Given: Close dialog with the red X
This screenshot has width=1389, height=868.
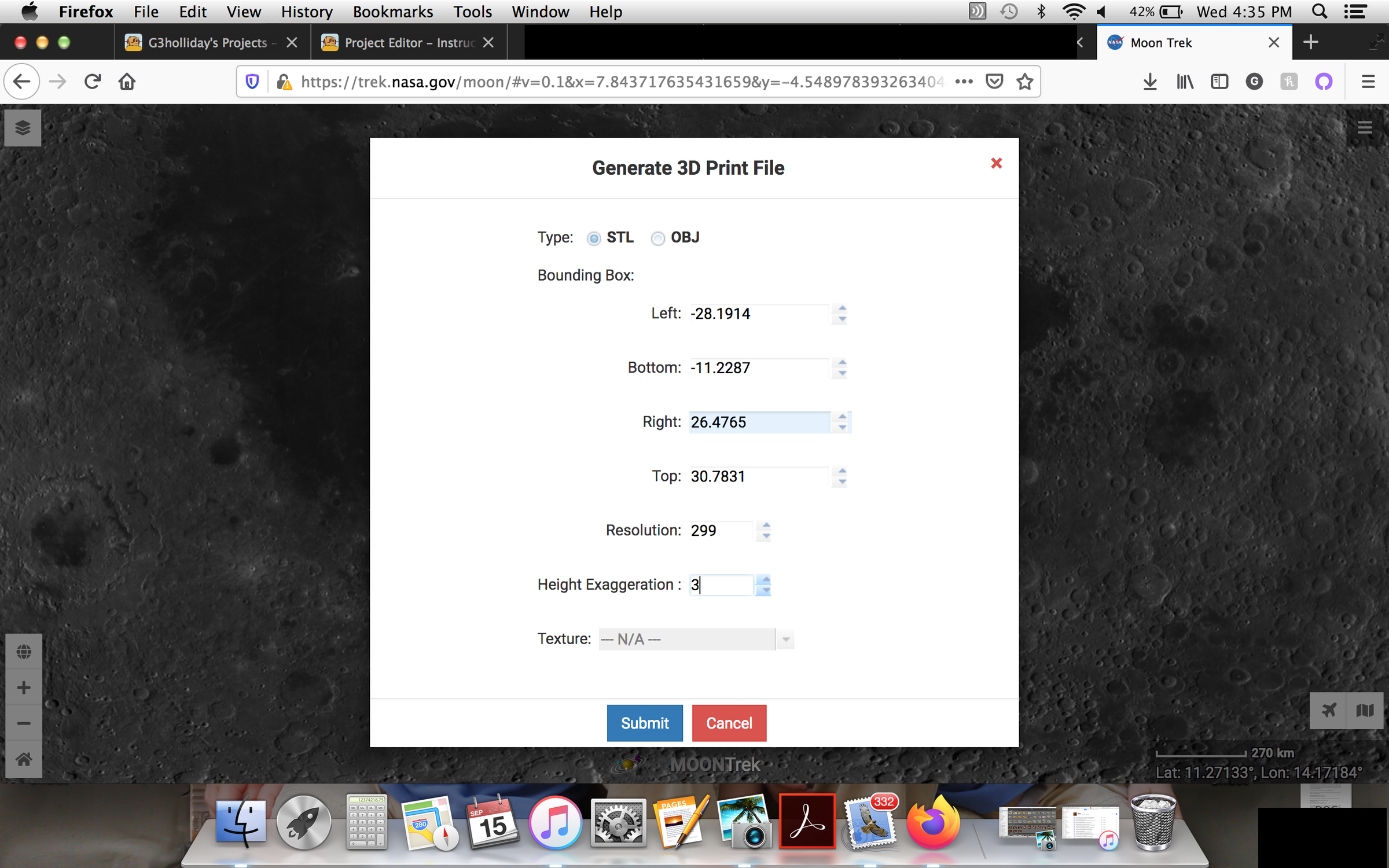Looking at the screenshot, I should pos(996,164).
